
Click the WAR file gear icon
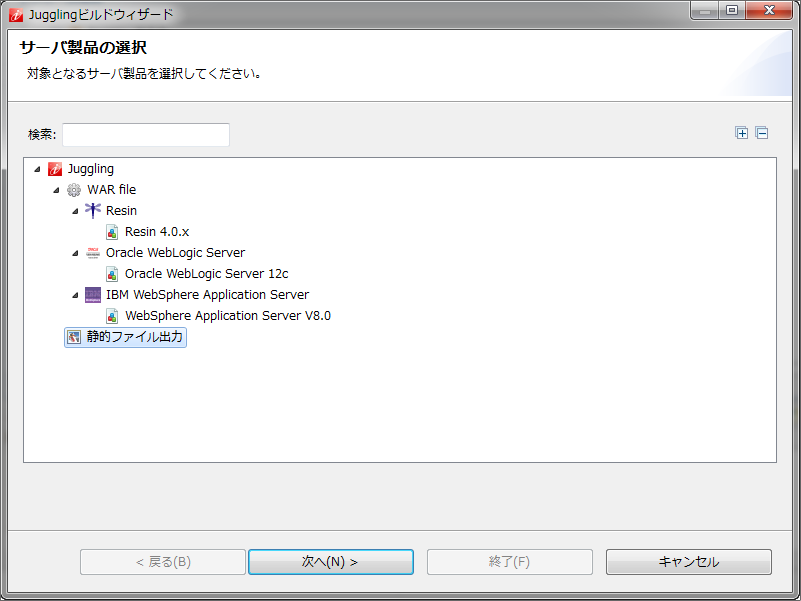click(74, 190)
